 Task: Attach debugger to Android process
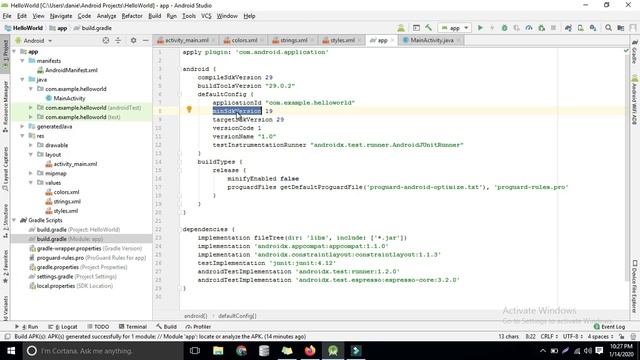tap(541, 28)
